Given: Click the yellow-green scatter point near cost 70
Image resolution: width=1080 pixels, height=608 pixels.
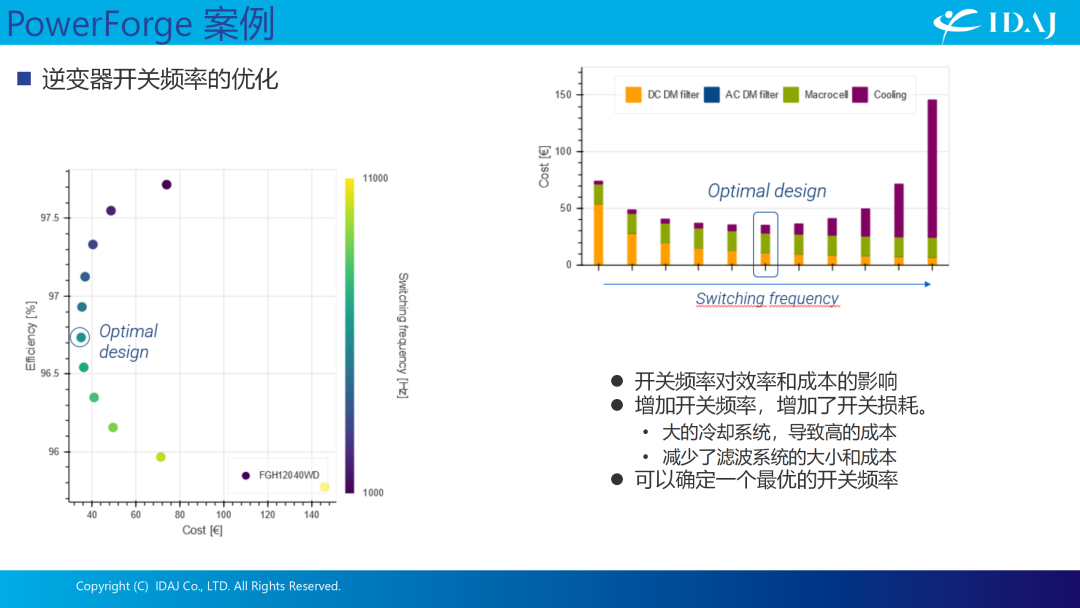Looking at the screenshot, I should click(160, 457).
